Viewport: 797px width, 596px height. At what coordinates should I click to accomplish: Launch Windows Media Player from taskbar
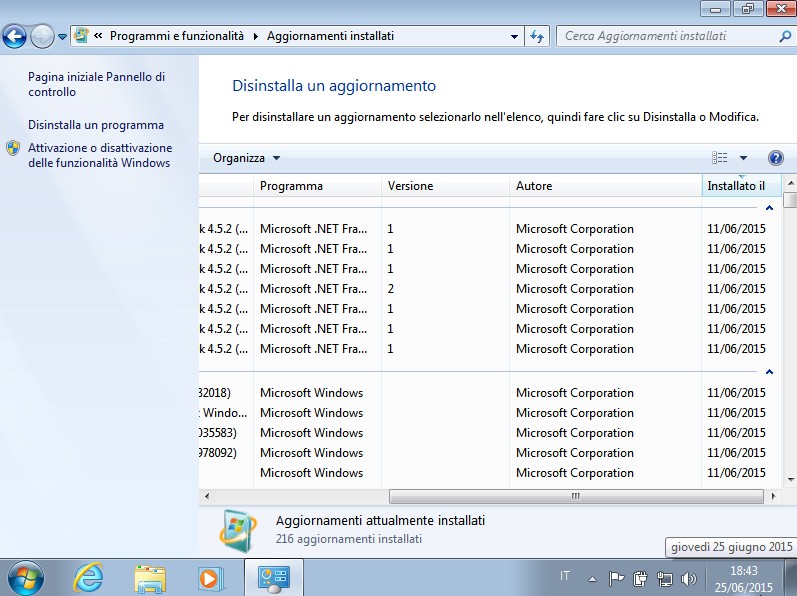pos(209,579)
